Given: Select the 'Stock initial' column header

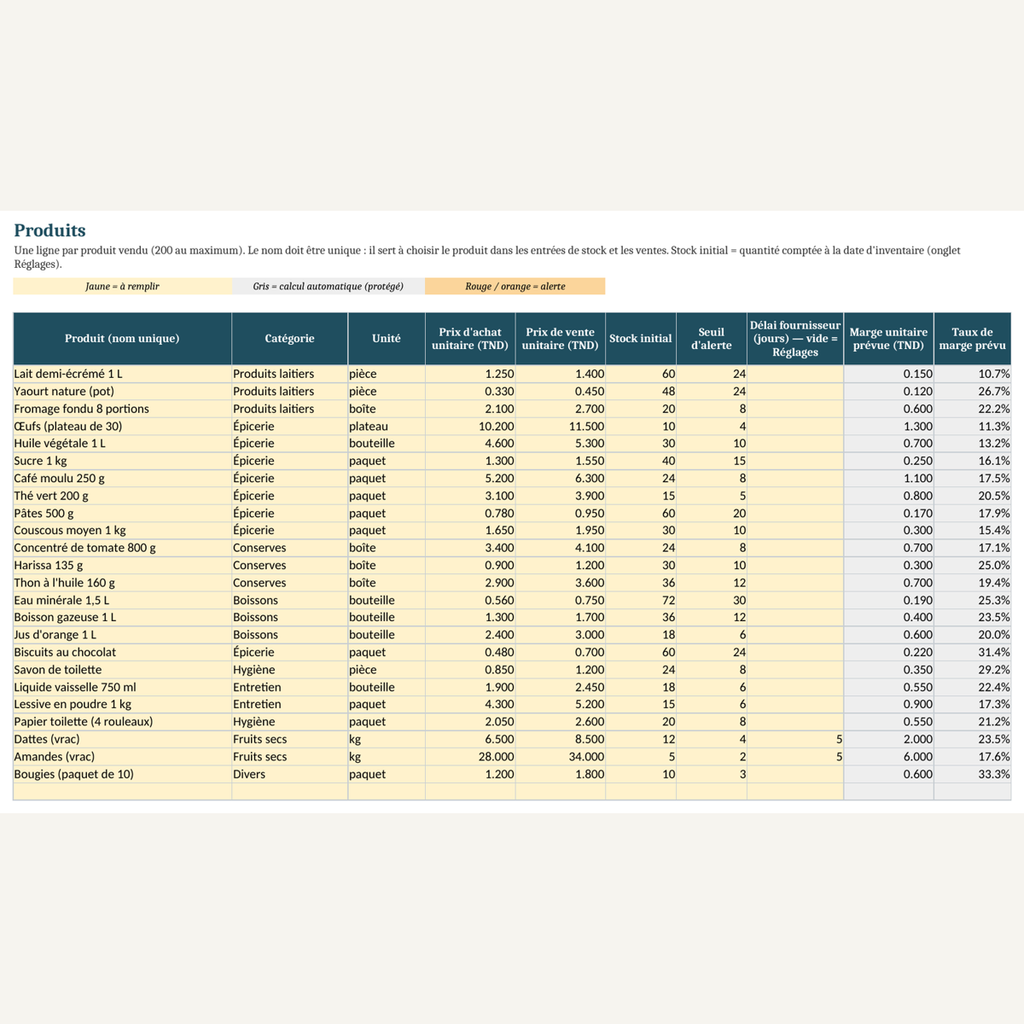Looking at the screenshot, I should [641, 338].
